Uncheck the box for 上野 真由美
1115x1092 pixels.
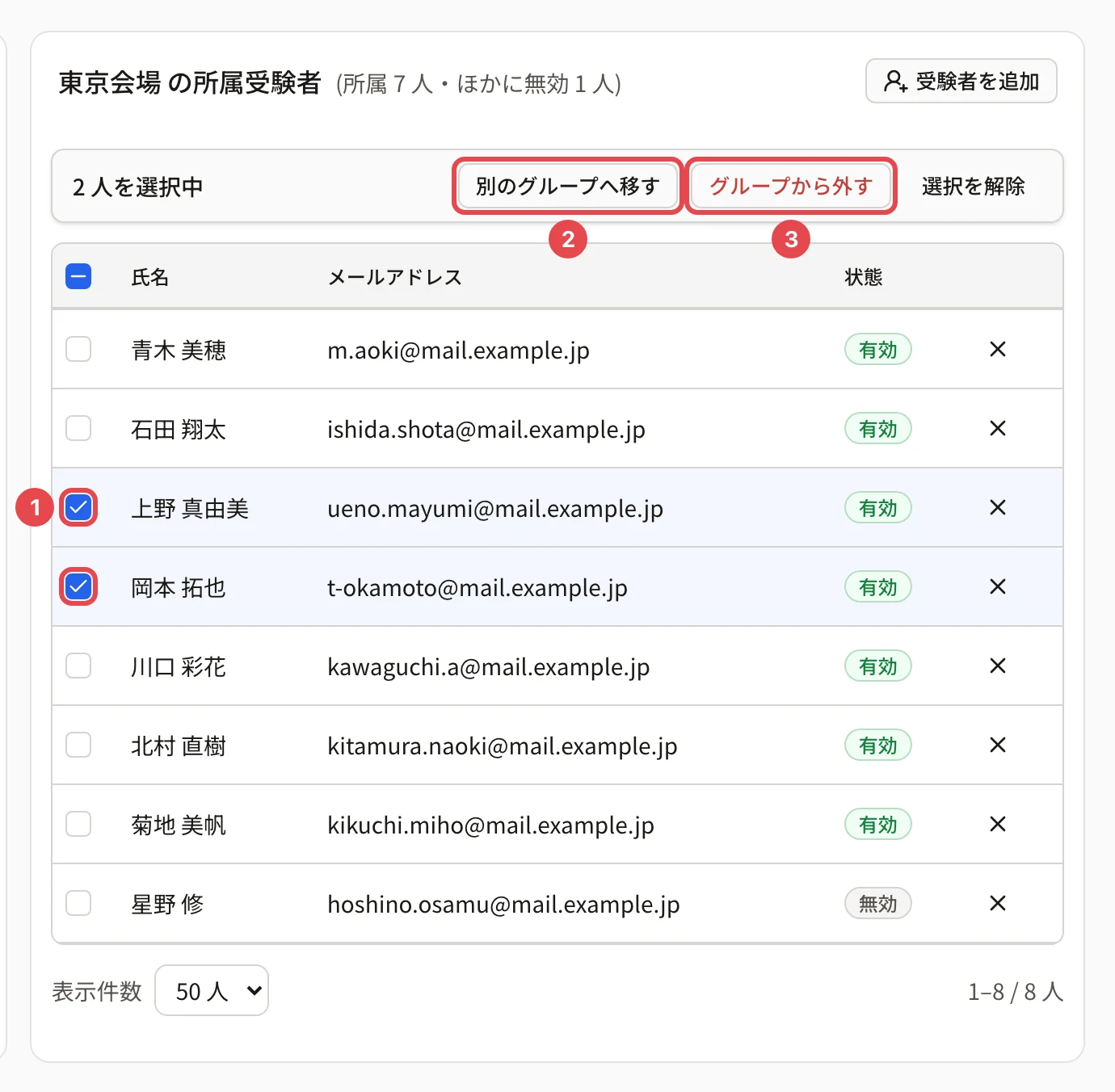(x=78, y=507)
